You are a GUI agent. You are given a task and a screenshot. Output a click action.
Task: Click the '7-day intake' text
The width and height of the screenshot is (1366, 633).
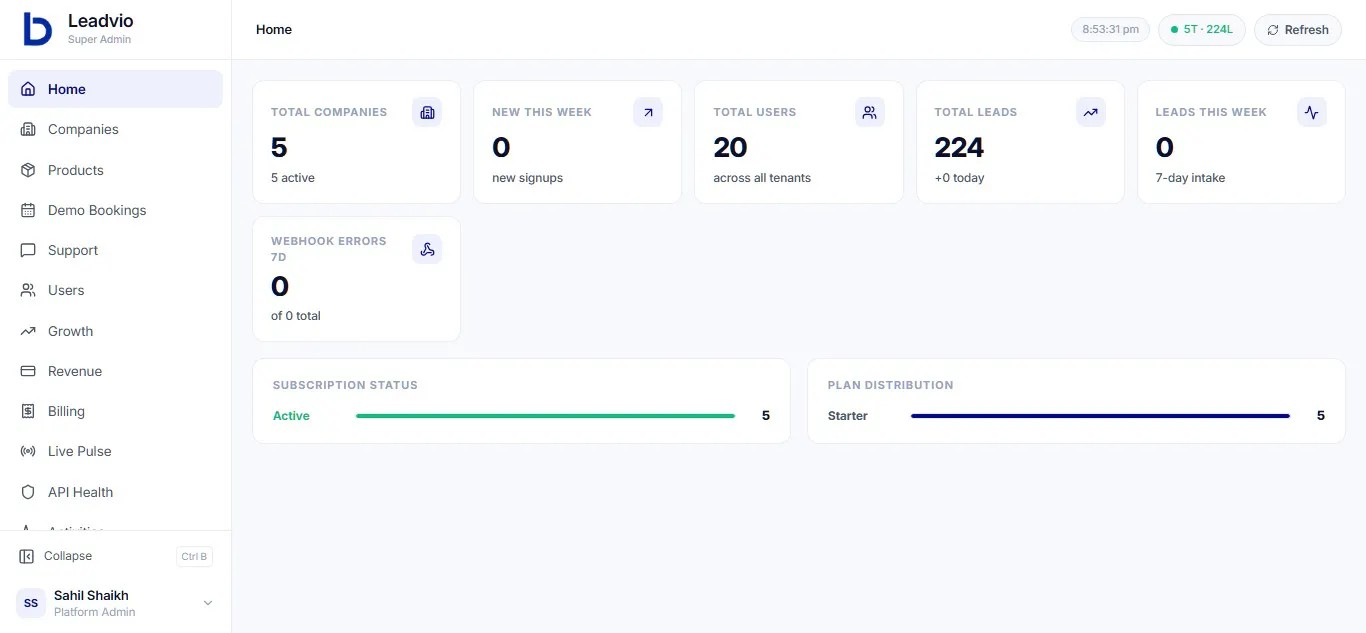1190,178
